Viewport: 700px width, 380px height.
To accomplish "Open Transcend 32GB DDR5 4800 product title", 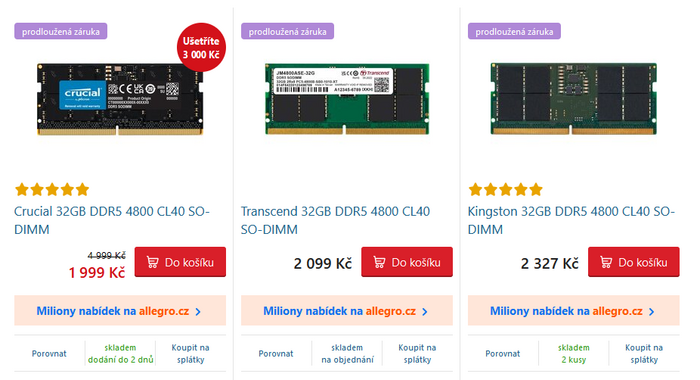I will pos(335,220).
